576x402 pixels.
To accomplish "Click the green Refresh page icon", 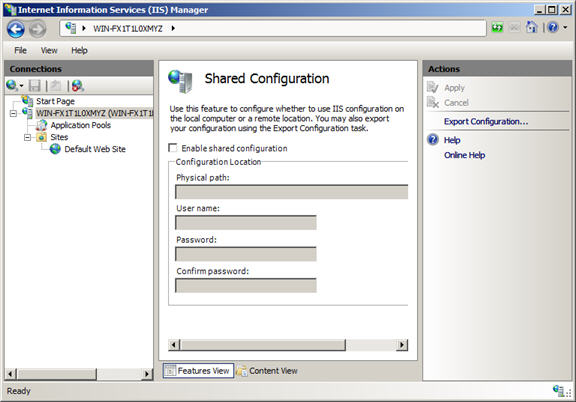I will tap(497, 28).
